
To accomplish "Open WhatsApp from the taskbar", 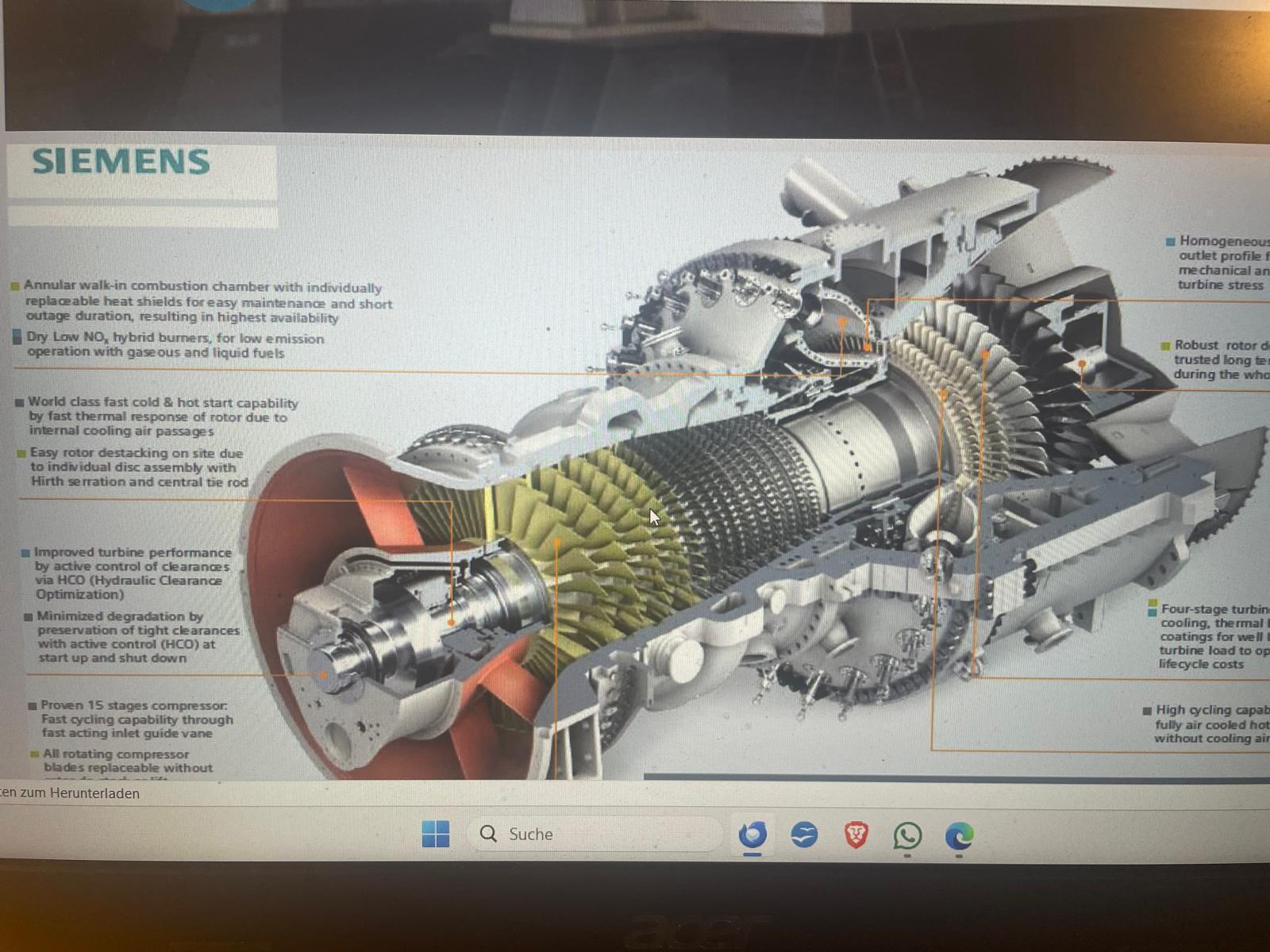I will (907, 835).
